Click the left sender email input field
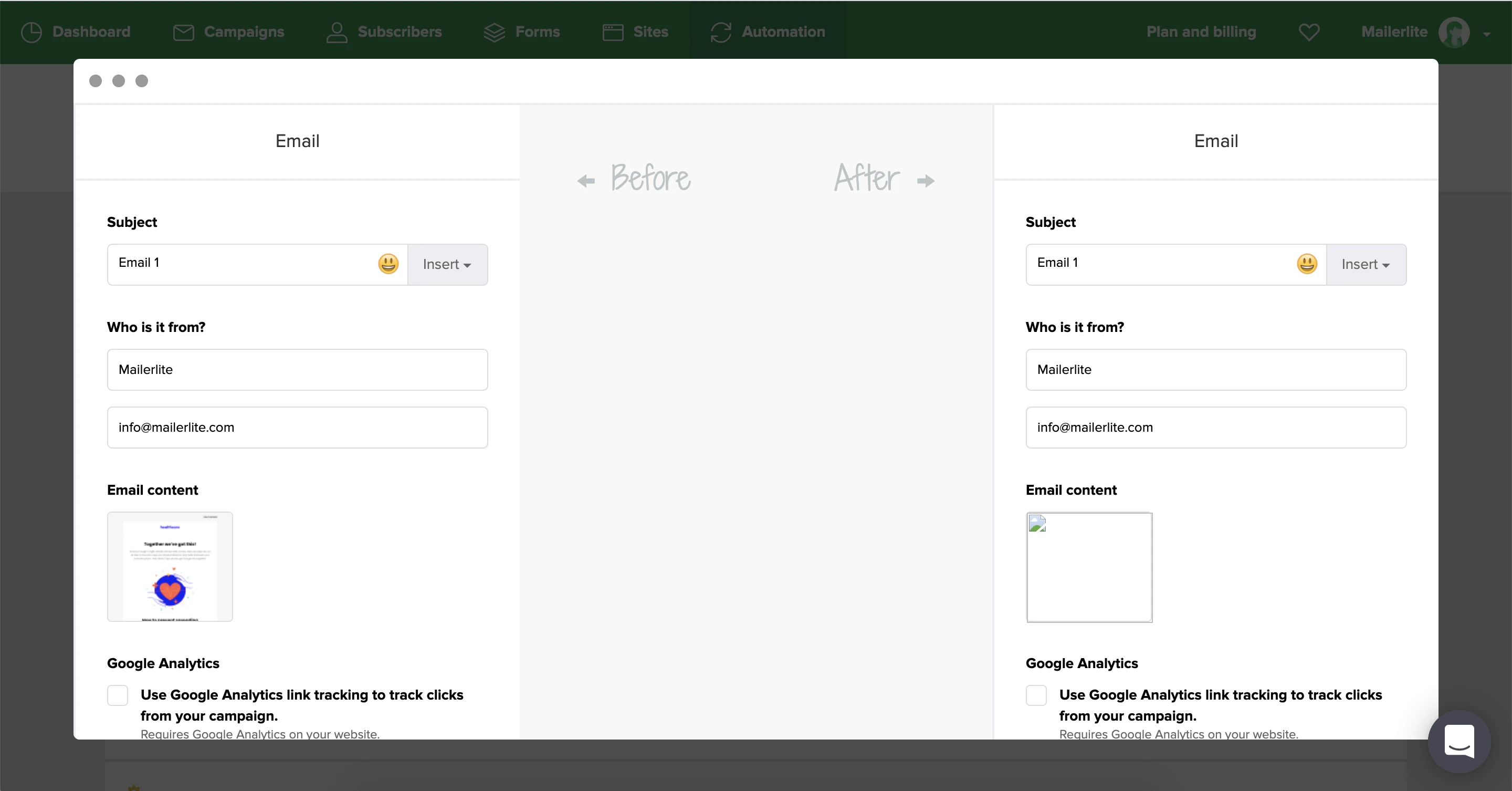This screenshot has width=1512, height=791. pos(297,428)
